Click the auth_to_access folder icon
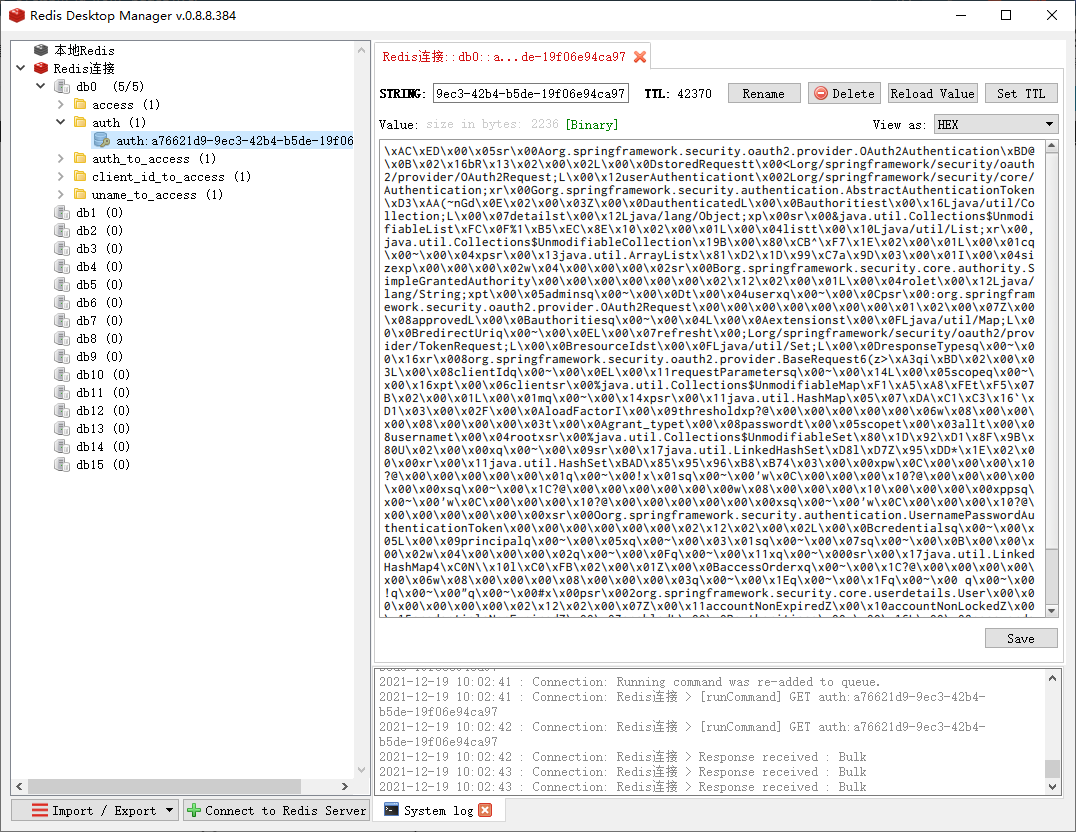Screen dimensions: 1076x832 point(80,159)
